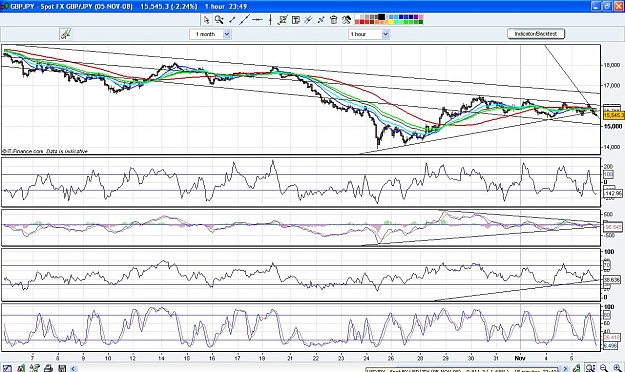Pick the yellow color swatch

[391, 22]
